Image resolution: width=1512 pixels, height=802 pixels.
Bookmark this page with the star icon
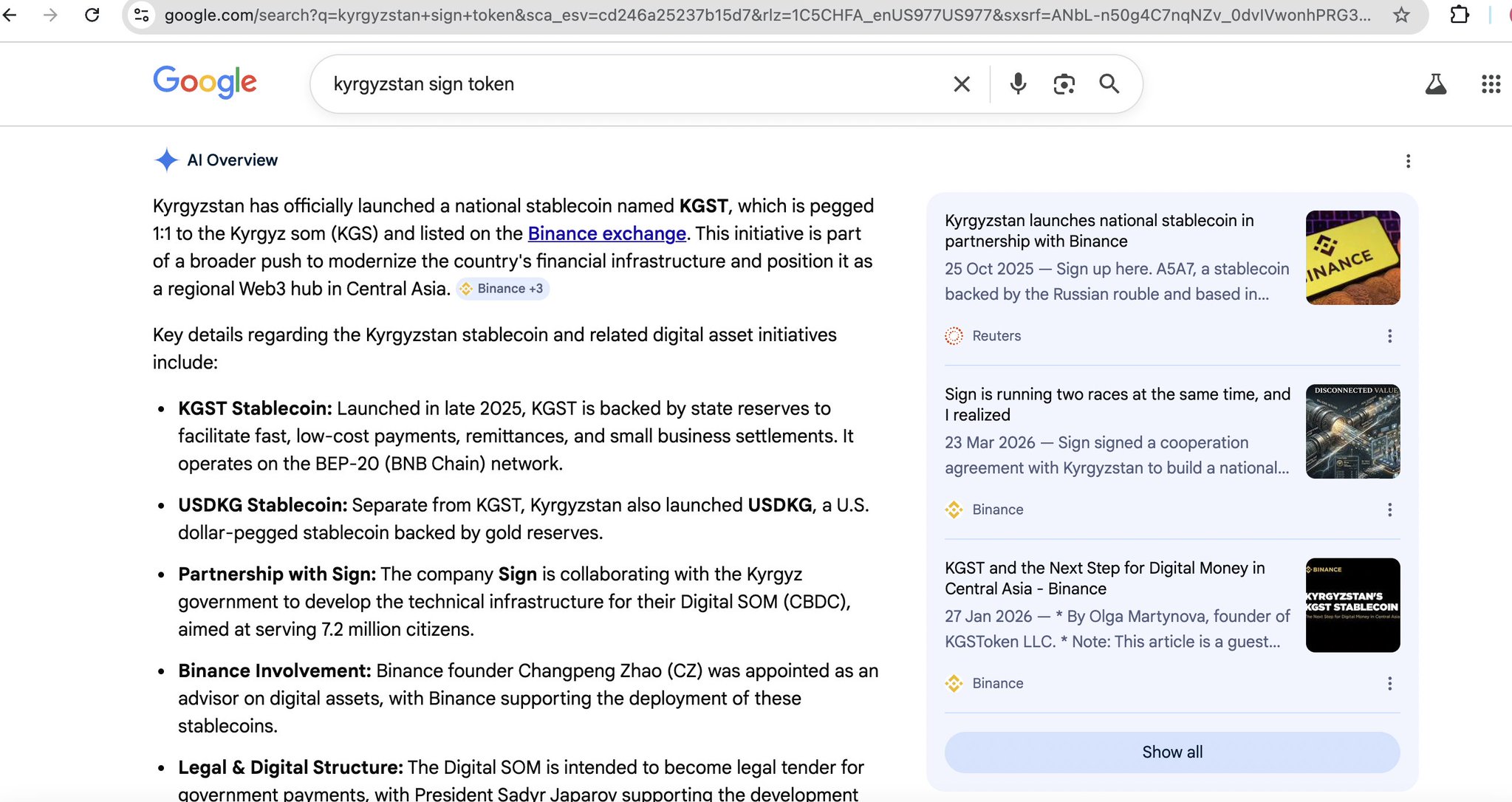[x=1401, y=15]
